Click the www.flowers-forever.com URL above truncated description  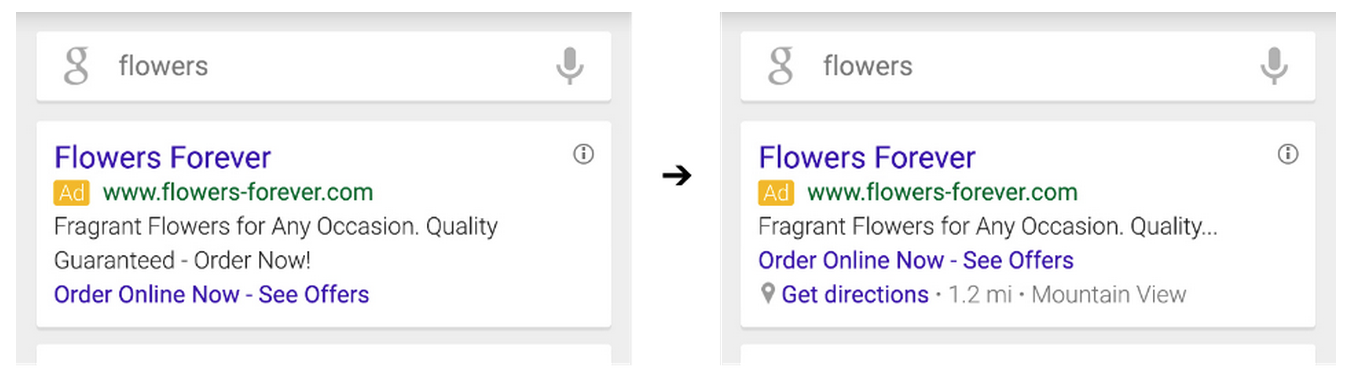[x=942, y=192]
